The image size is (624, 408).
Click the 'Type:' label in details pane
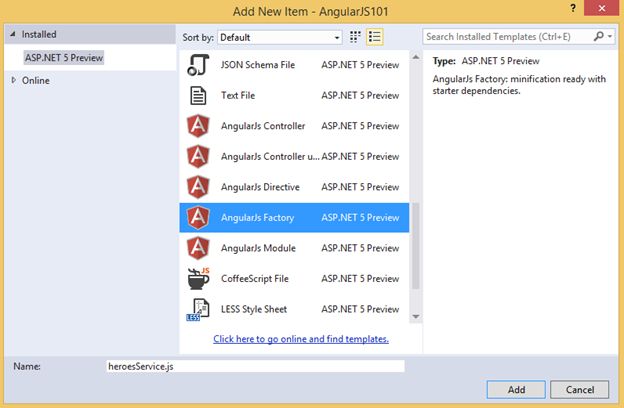coord(444,61)
